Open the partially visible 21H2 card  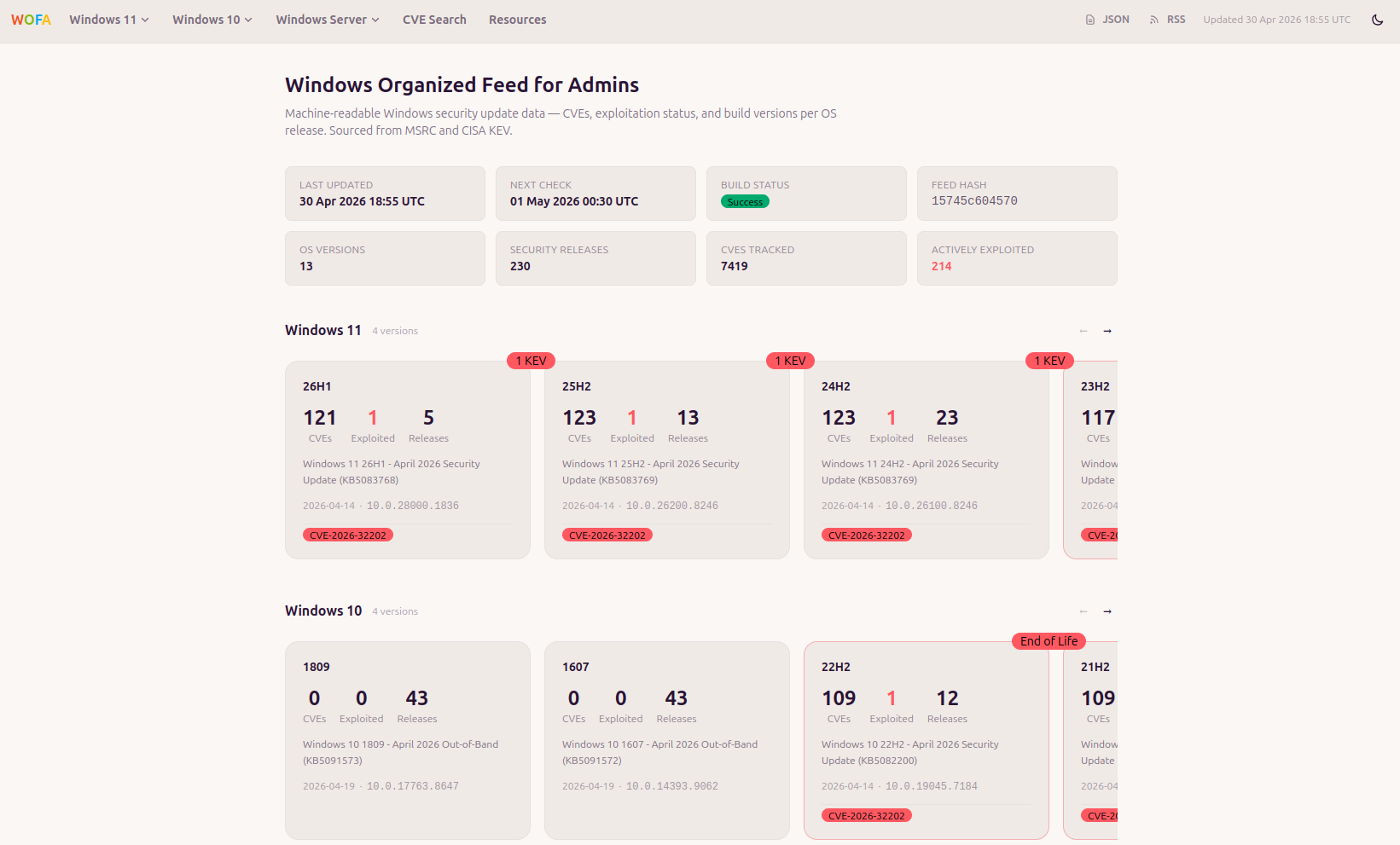pyautogui.click(x=1091, y=741)
